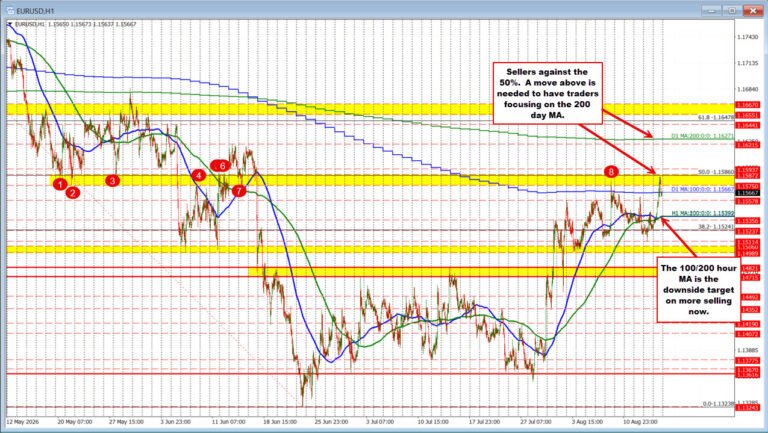Click the red price tag 1.13775
The height and width of the screenshot is (433, 768).
pyautogui.click(x=750, y=361)
